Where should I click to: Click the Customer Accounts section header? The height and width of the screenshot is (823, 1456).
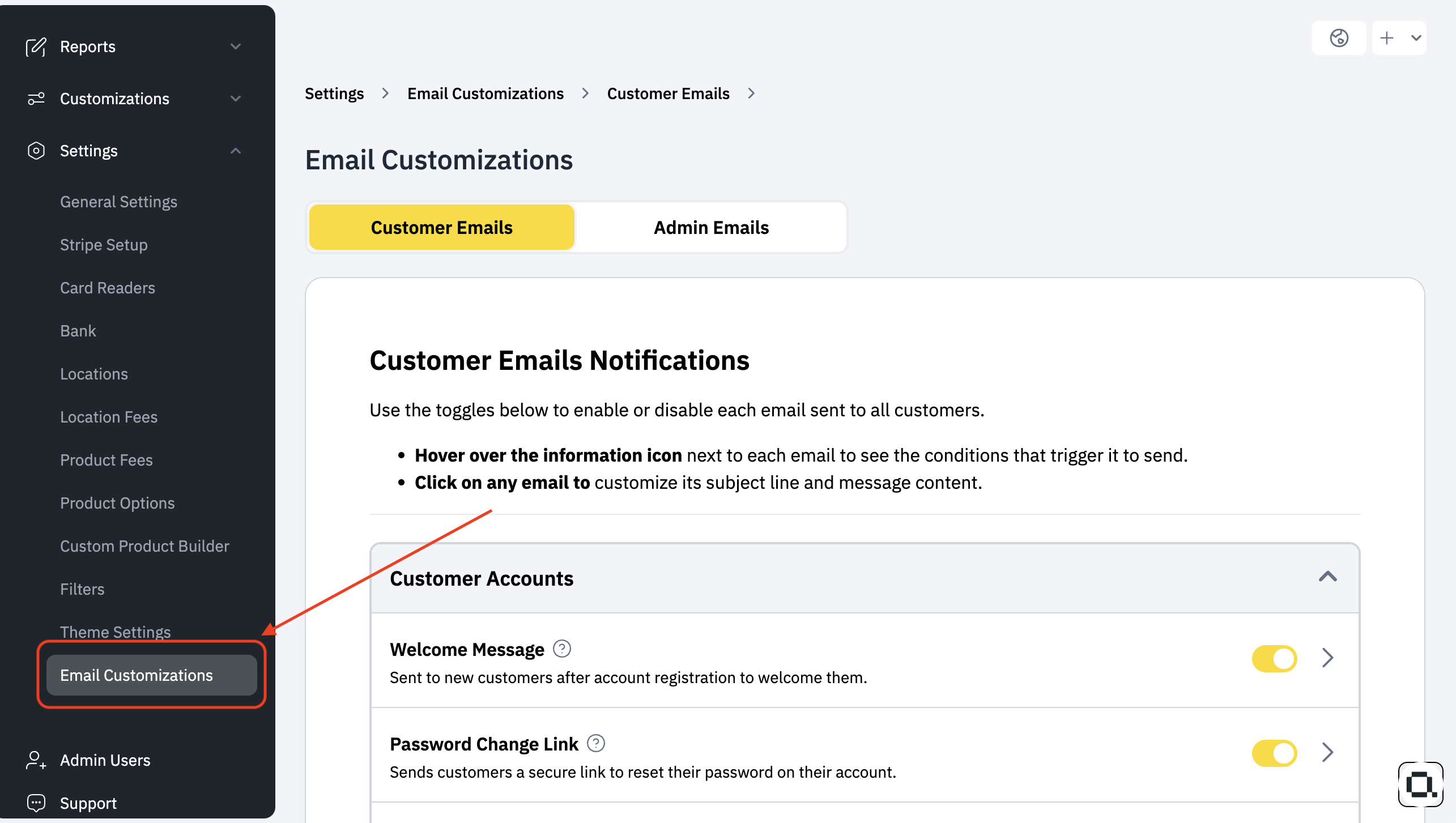[865, 578]
